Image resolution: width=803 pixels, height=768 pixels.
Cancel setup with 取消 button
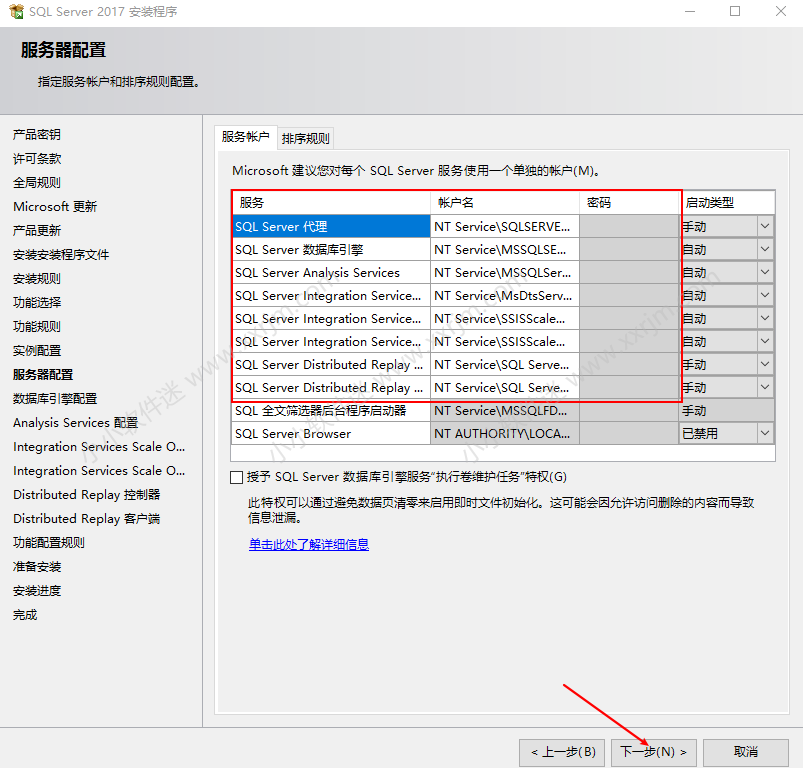click(746, 752)
